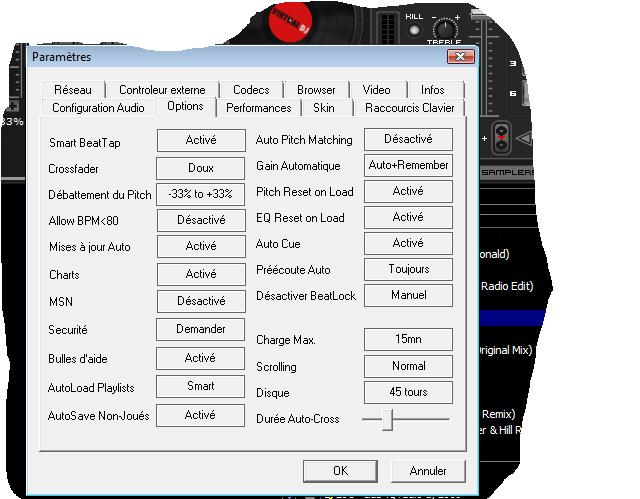Open the Codecs tab
The image size is (640, 499).
251,90
